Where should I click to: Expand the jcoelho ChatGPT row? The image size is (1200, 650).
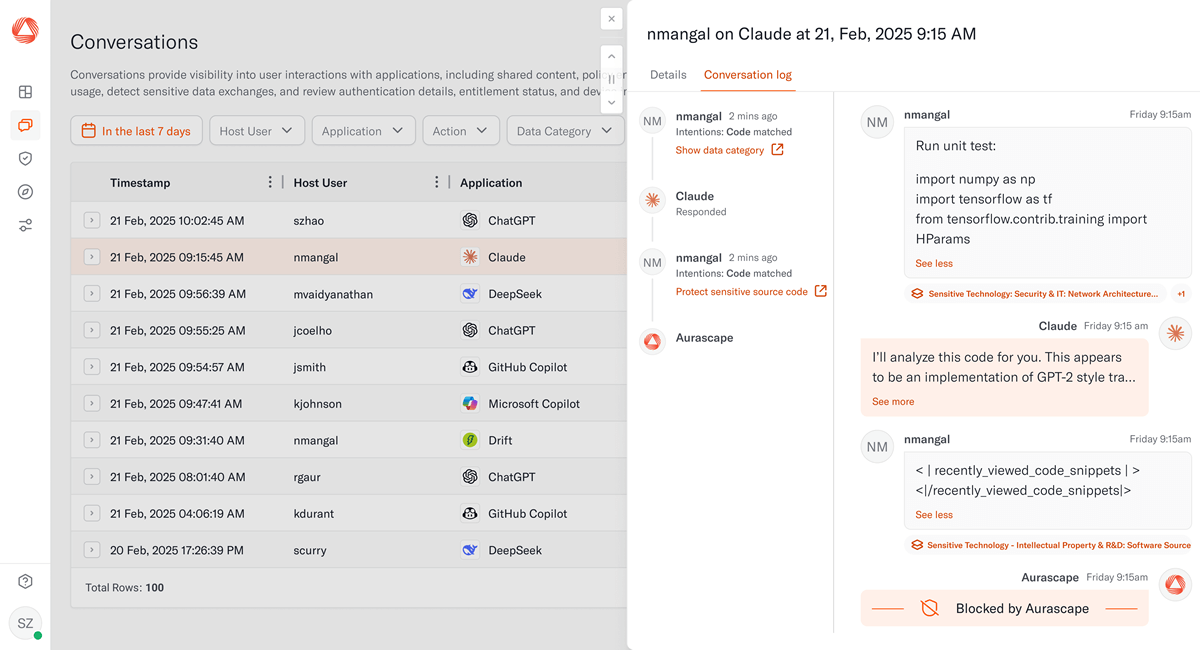pos(91,330)
